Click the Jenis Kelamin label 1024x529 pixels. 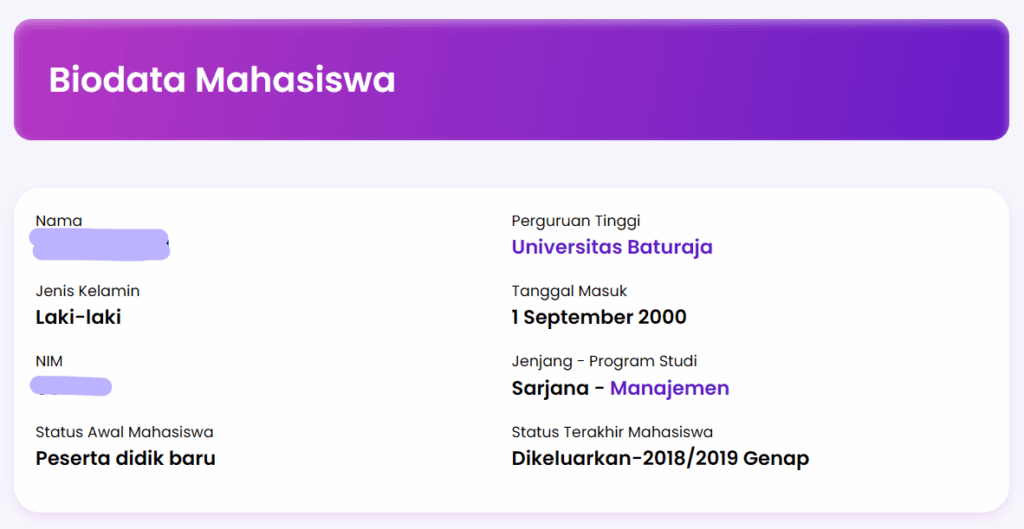coord(88,291)
